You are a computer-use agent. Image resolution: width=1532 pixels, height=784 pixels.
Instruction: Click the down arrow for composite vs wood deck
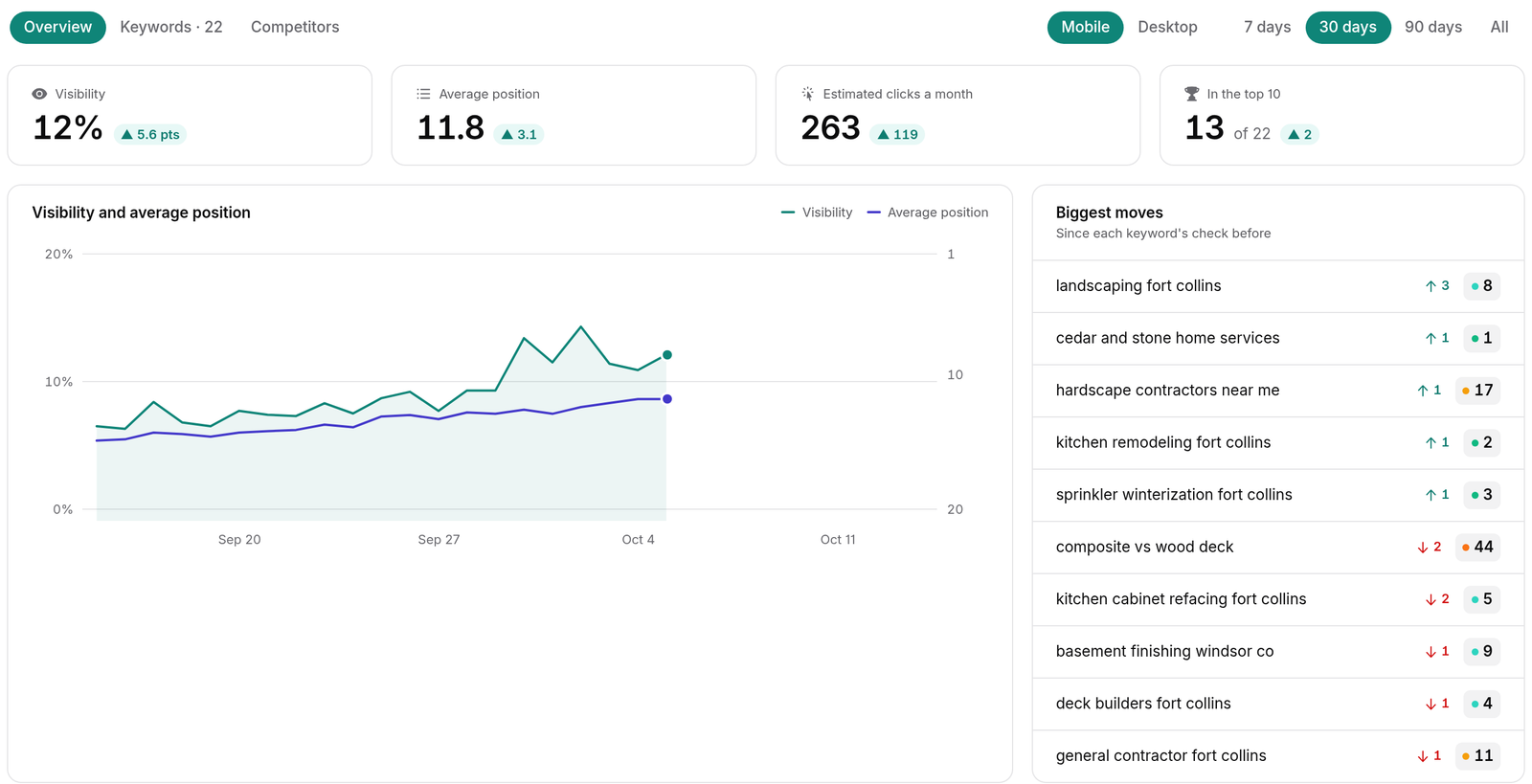point(1423,548)
